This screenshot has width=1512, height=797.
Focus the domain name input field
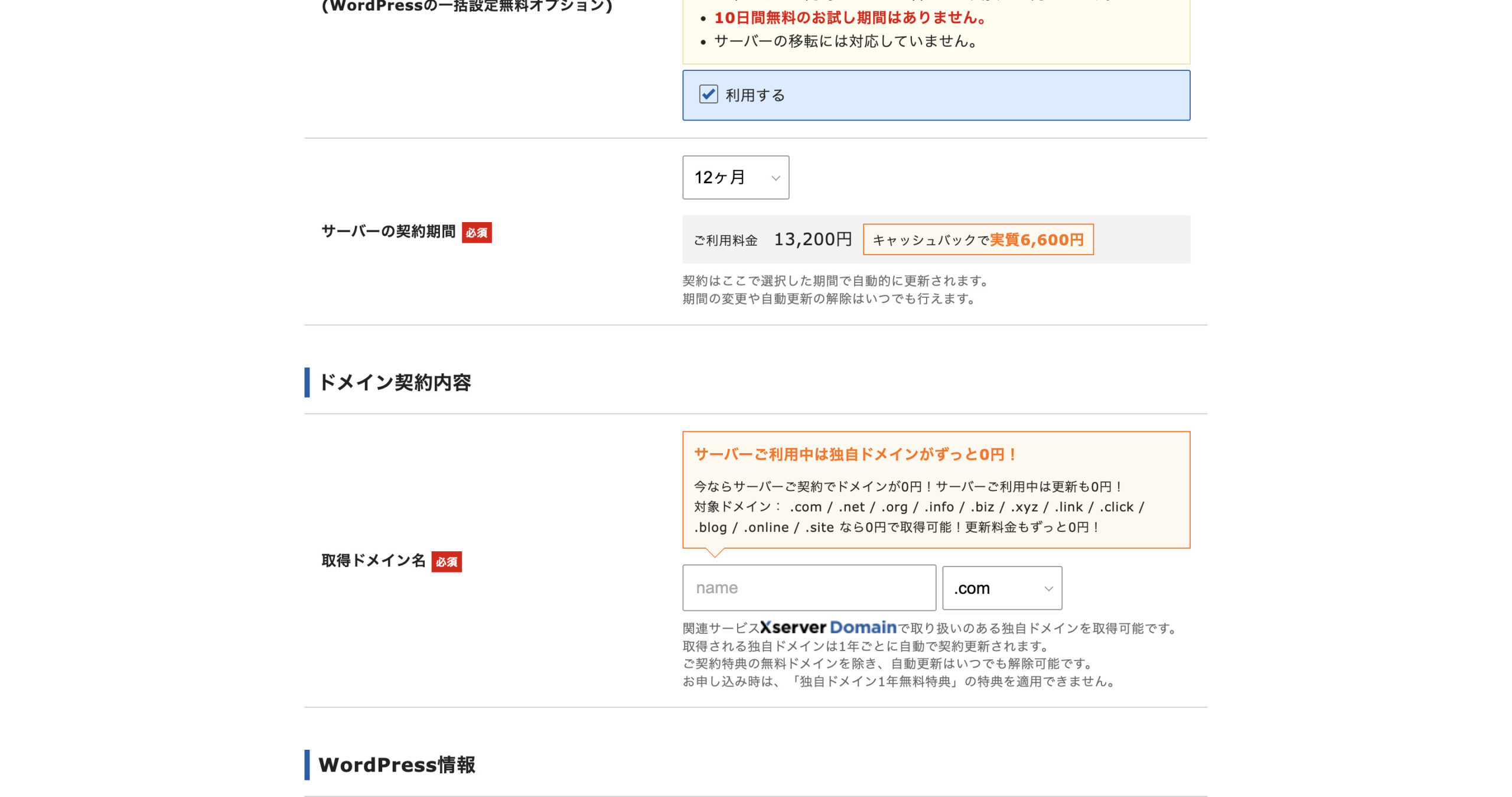pyautogui.click(x=809, y=587)
